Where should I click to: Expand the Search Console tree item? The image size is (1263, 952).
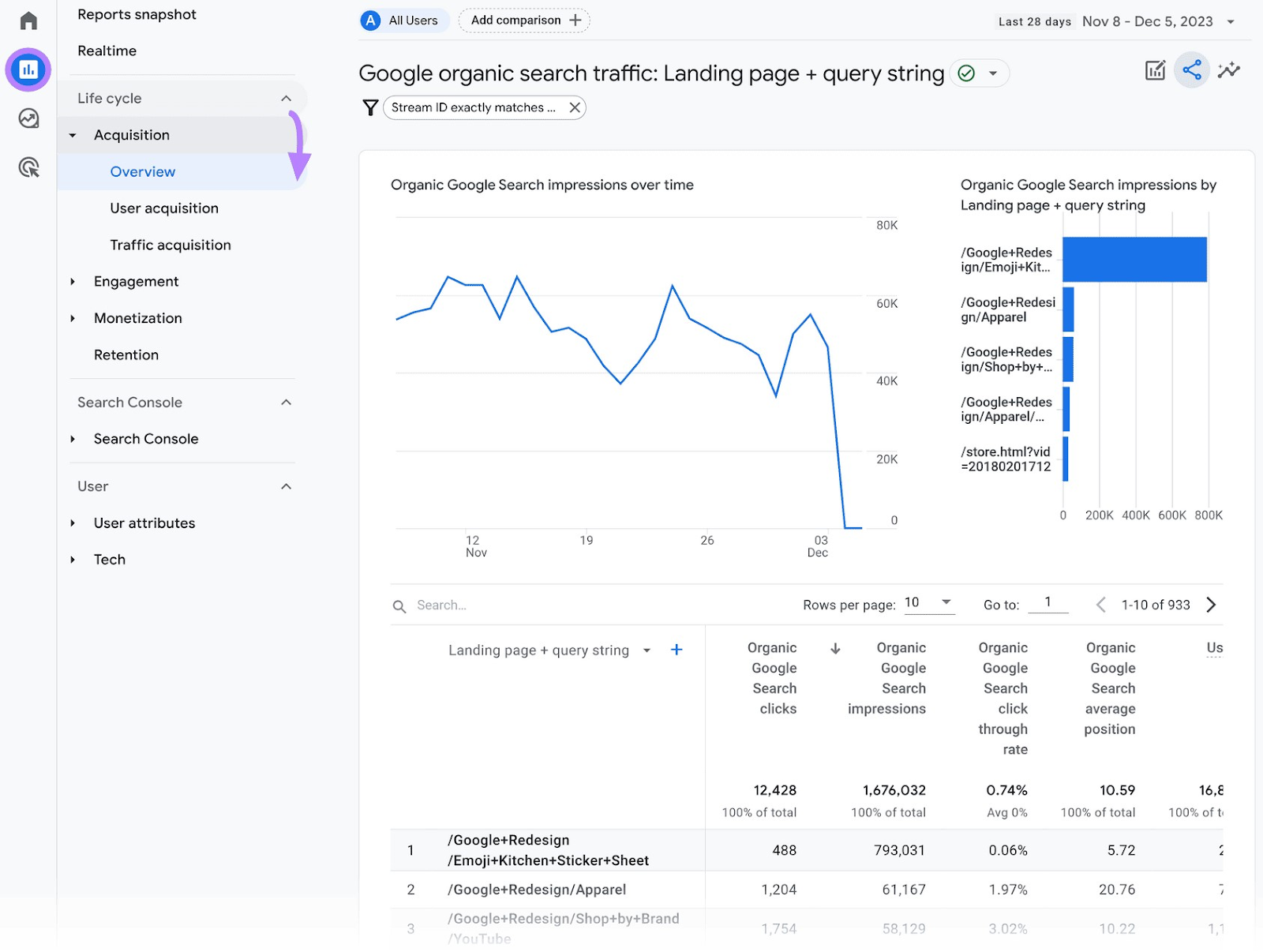coord(73,439)
